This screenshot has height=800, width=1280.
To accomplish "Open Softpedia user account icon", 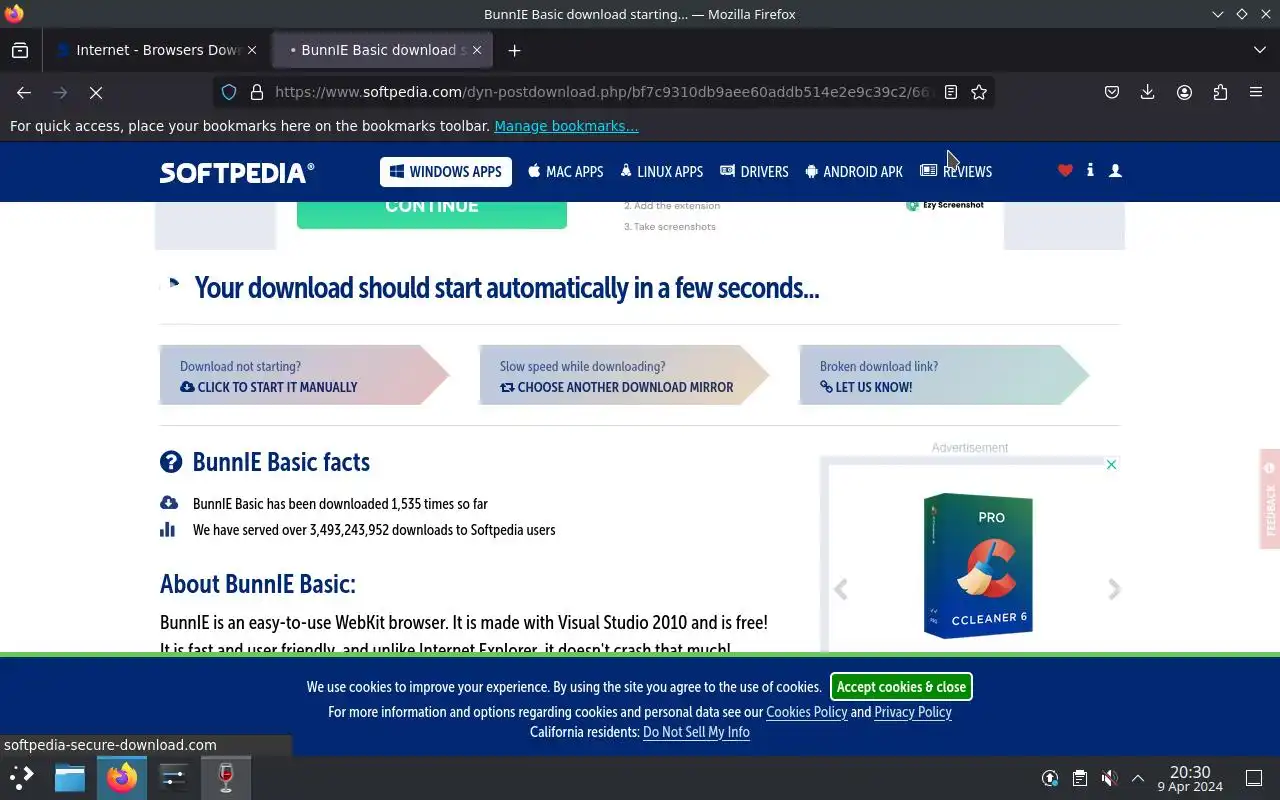I will pyautogui.click(x=1115, y=171).
